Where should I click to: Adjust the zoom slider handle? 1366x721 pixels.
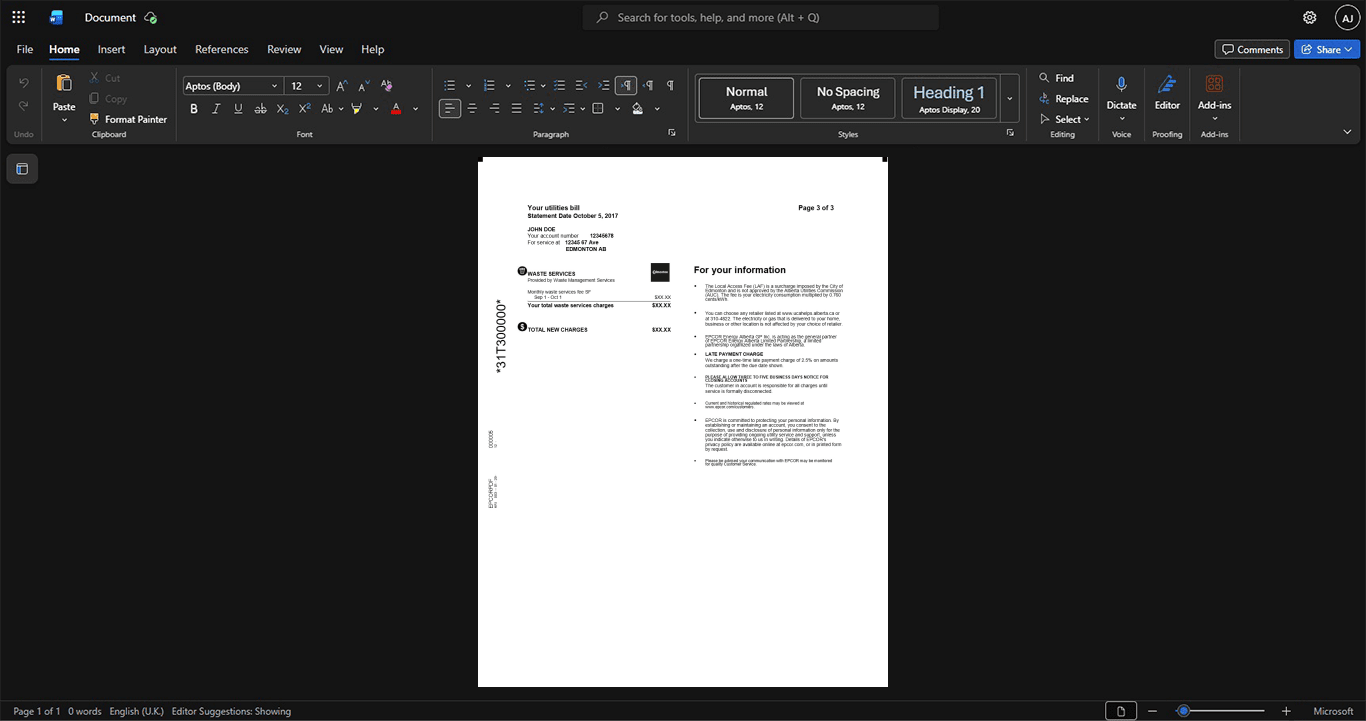click(x=1183, y=711)
